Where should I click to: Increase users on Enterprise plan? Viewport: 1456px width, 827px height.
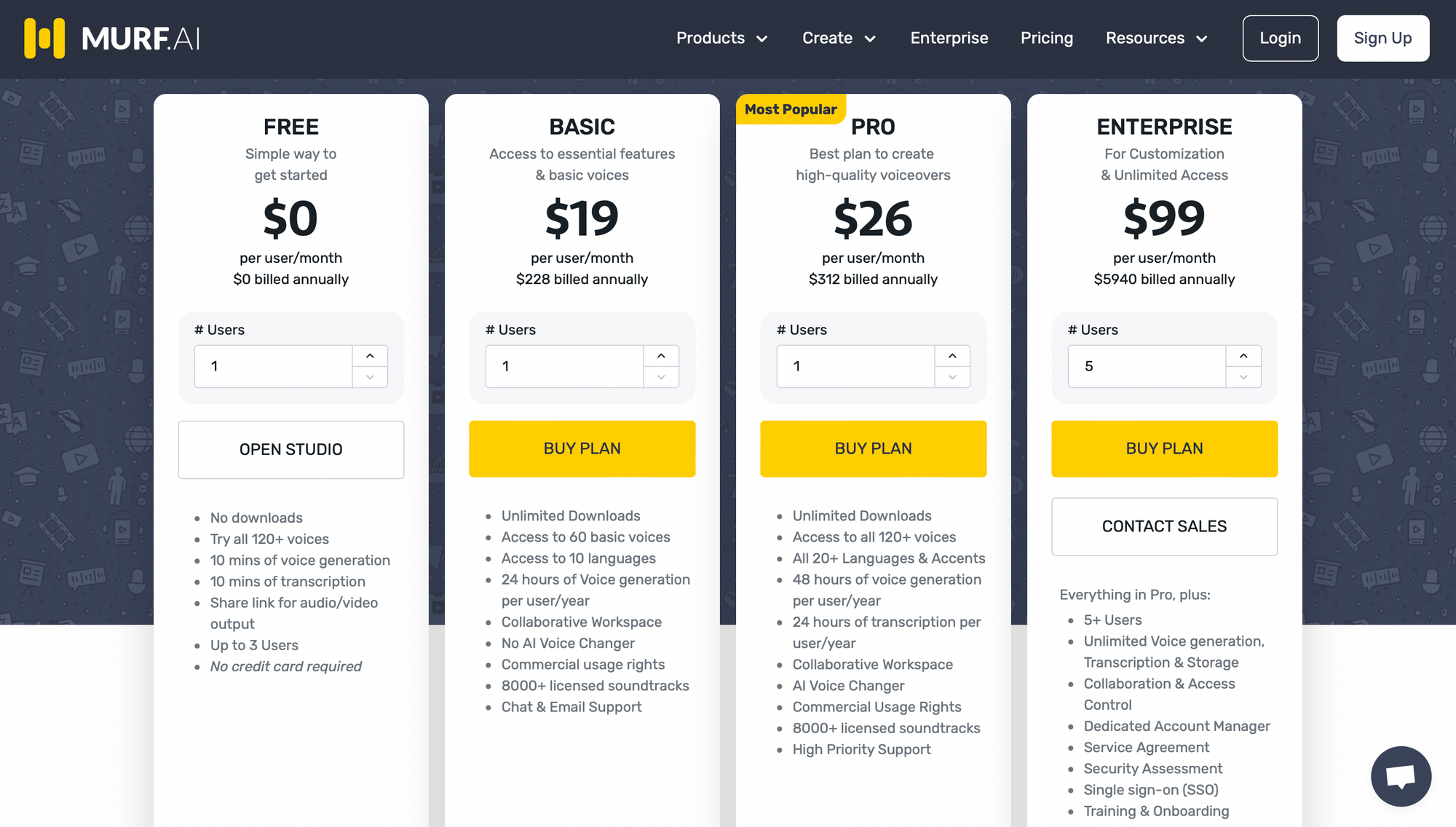click(x=1243, y=356)
